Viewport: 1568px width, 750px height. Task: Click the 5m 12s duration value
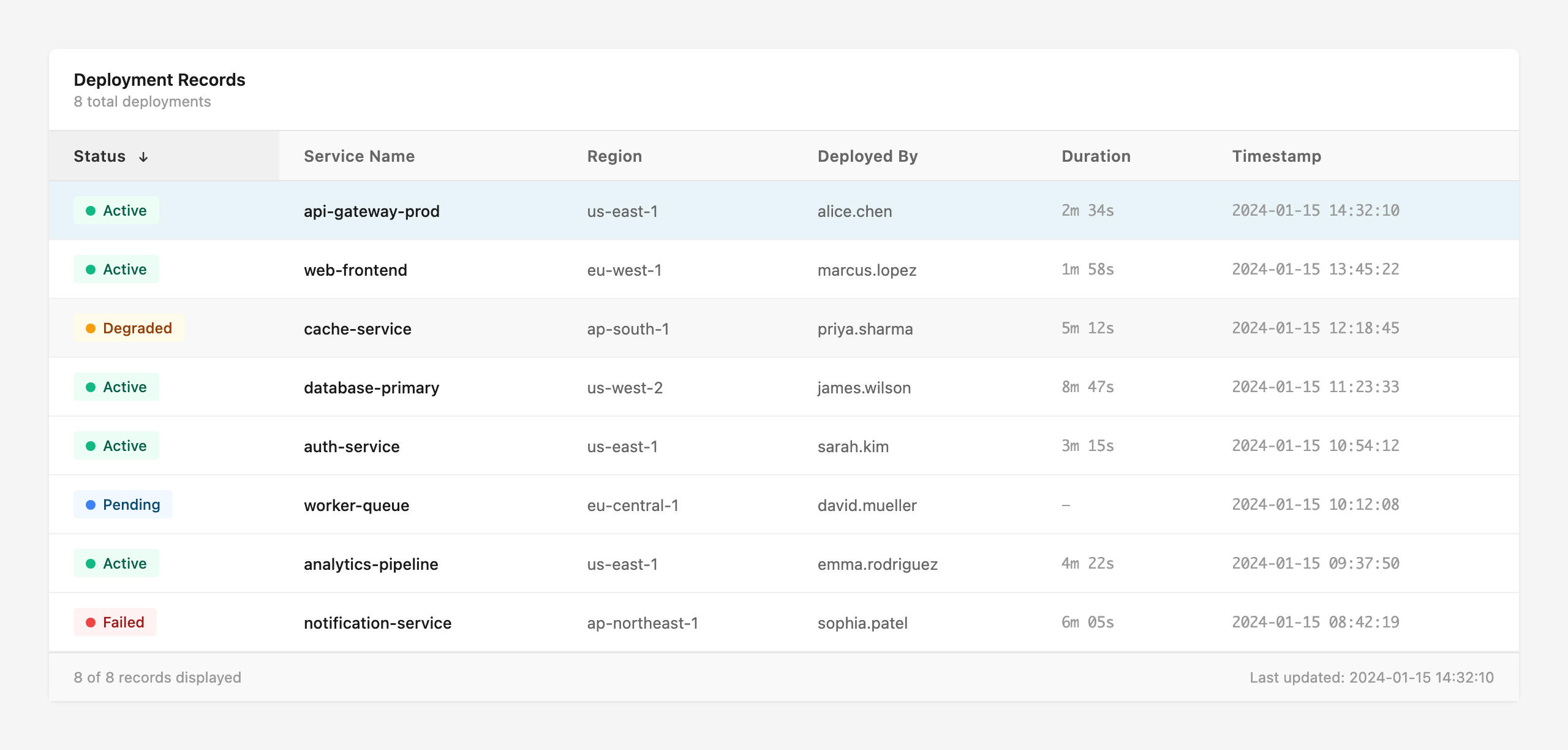click(x=1088, y=328)
